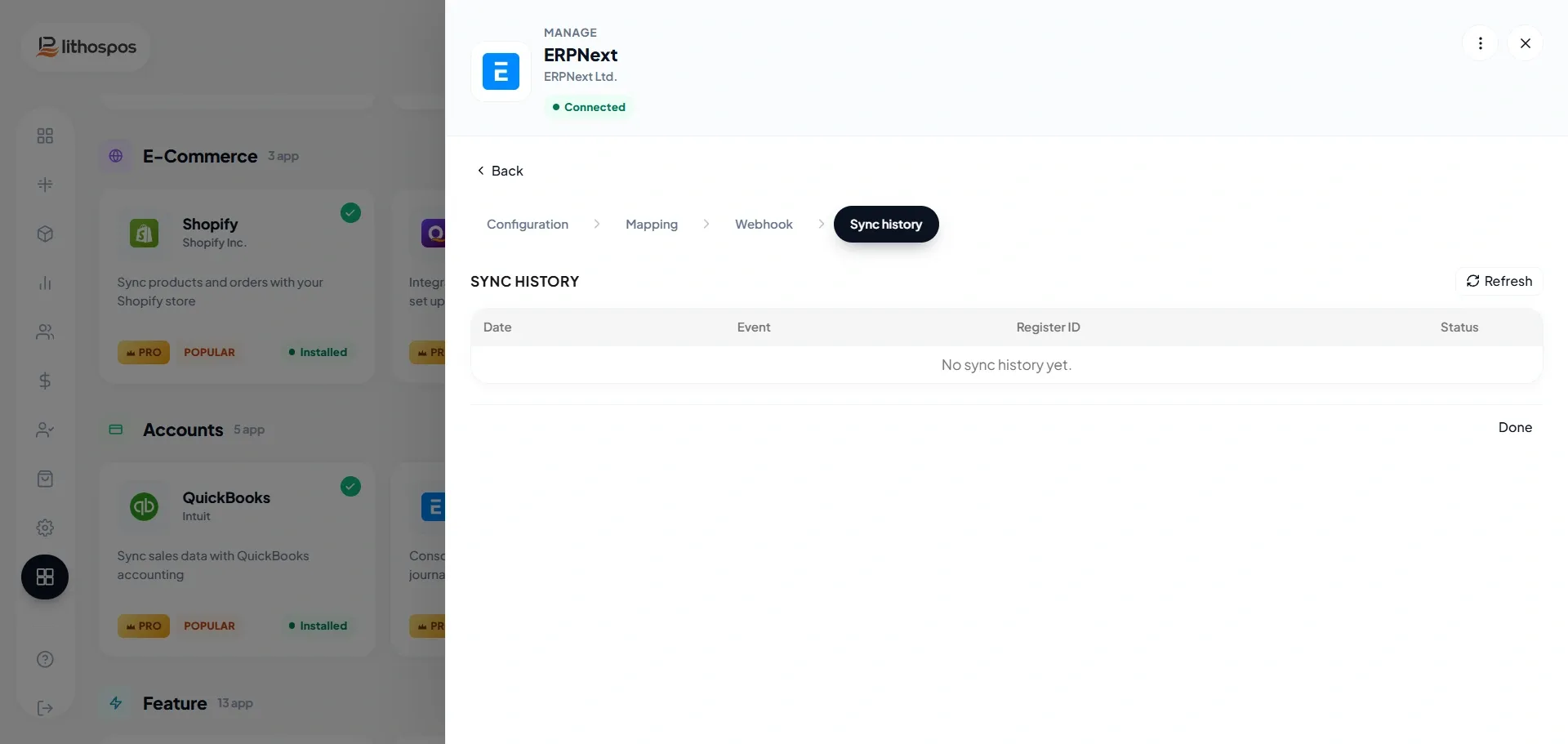
Task: Refresh the sync history table
Action: (x=1499, y=281)
